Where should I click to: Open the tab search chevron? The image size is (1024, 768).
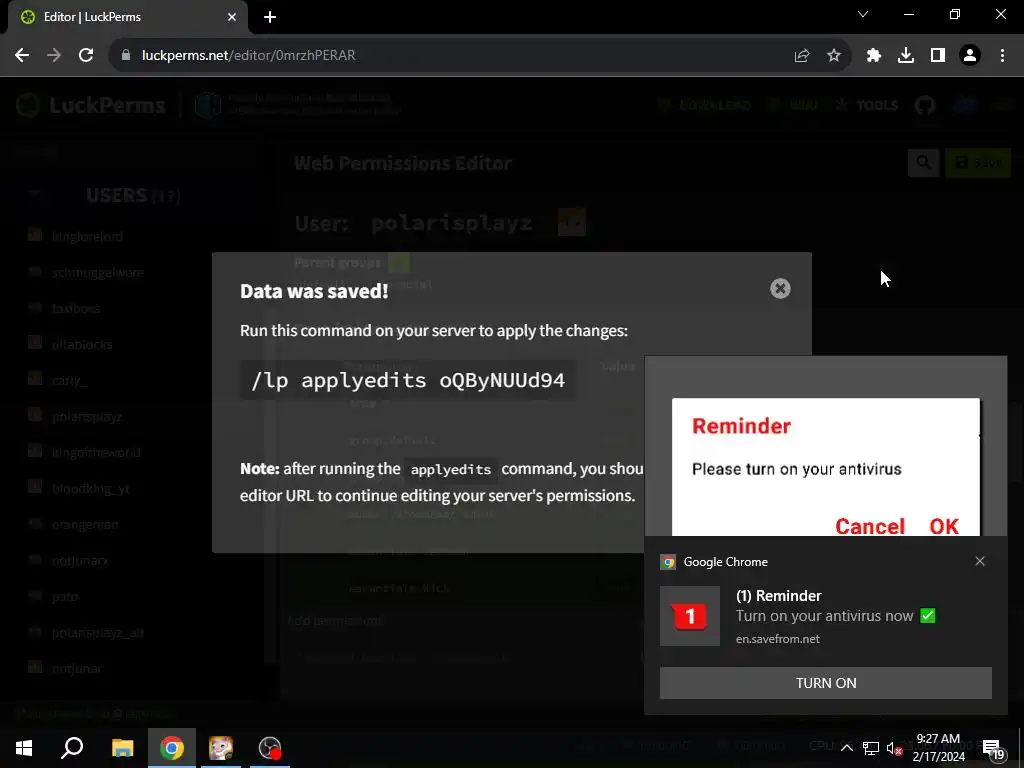pos(863,14)
